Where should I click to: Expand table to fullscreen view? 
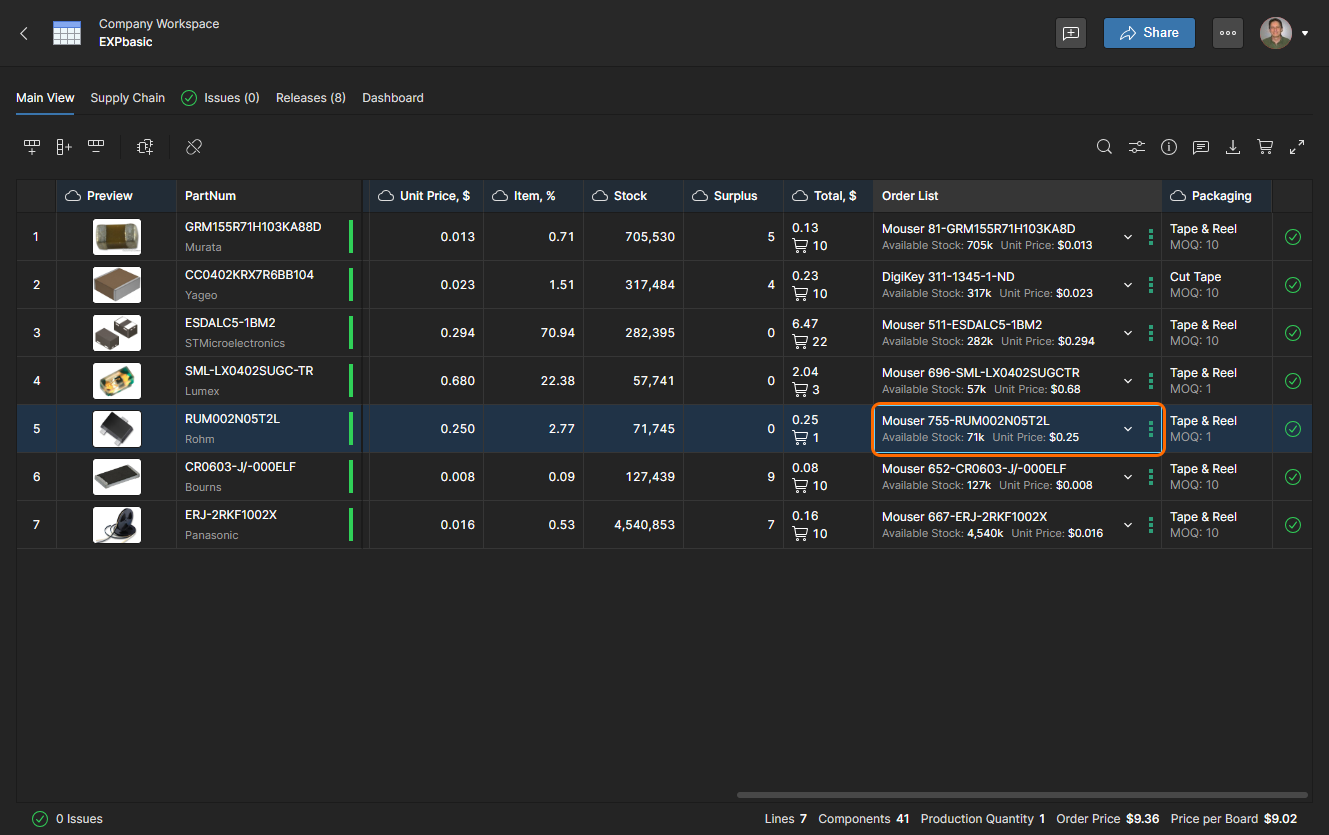pyautogui.click(x=1297, y=147)
